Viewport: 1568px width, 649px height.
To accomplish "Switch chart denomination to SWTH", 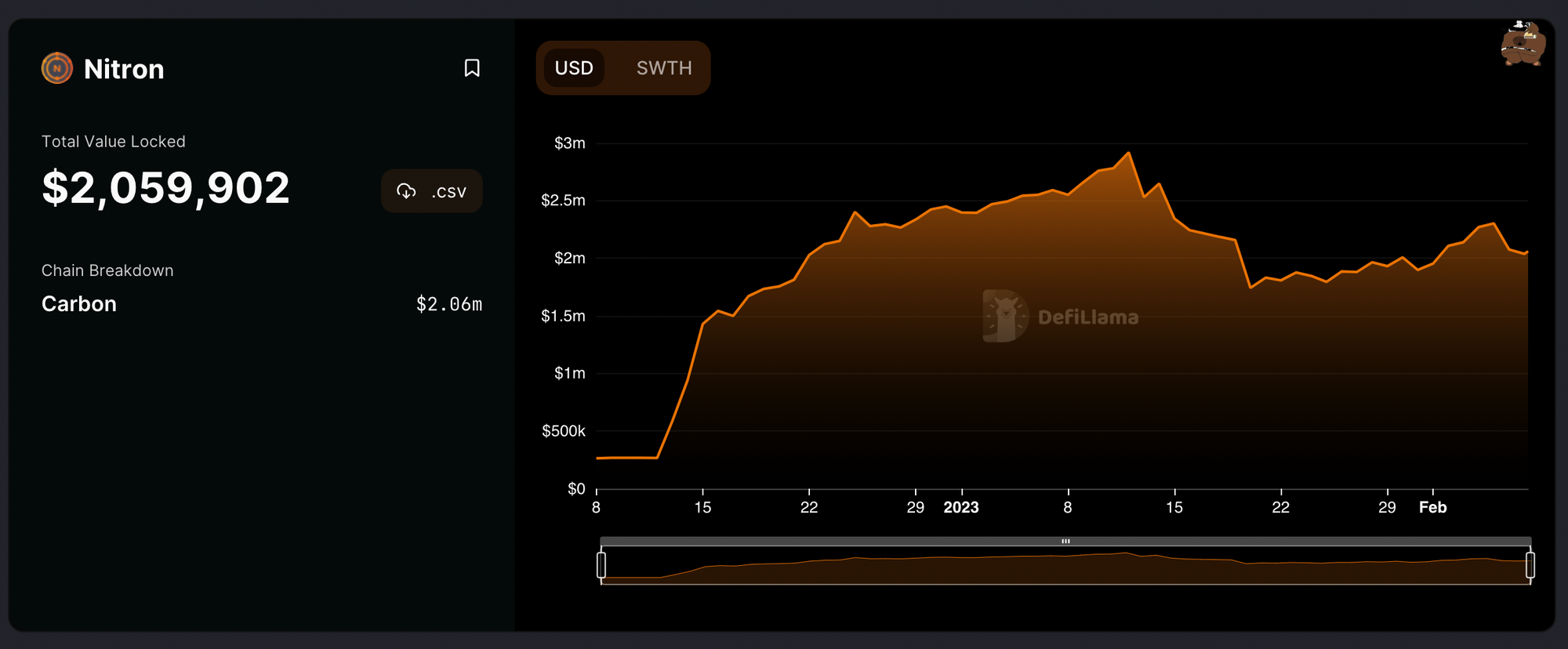I will pos(664,68).
